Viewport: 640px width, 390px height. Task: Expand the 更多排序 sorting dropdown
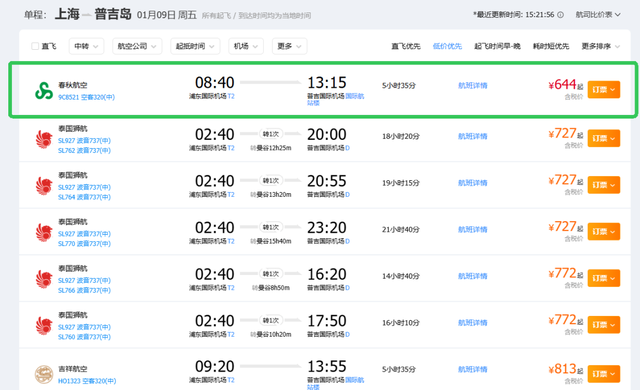coord(601,46)
